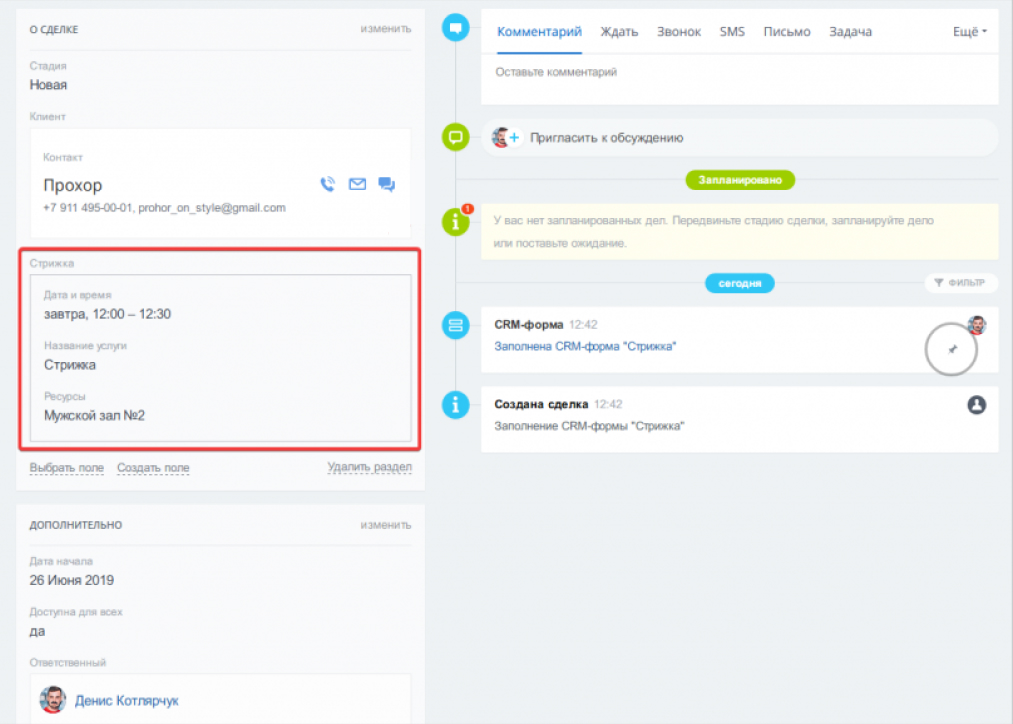Screen dimensions: 1013x724
Task: Click изменить in О сделке section
Action: [386, 29]
